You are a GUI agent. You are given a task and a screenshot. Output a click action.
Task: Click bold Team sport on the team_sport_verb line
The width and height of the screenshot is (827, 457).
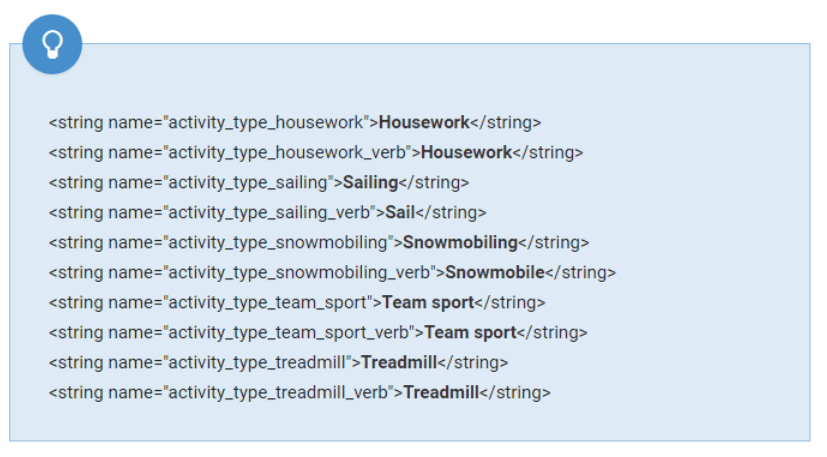pos(470,333)
